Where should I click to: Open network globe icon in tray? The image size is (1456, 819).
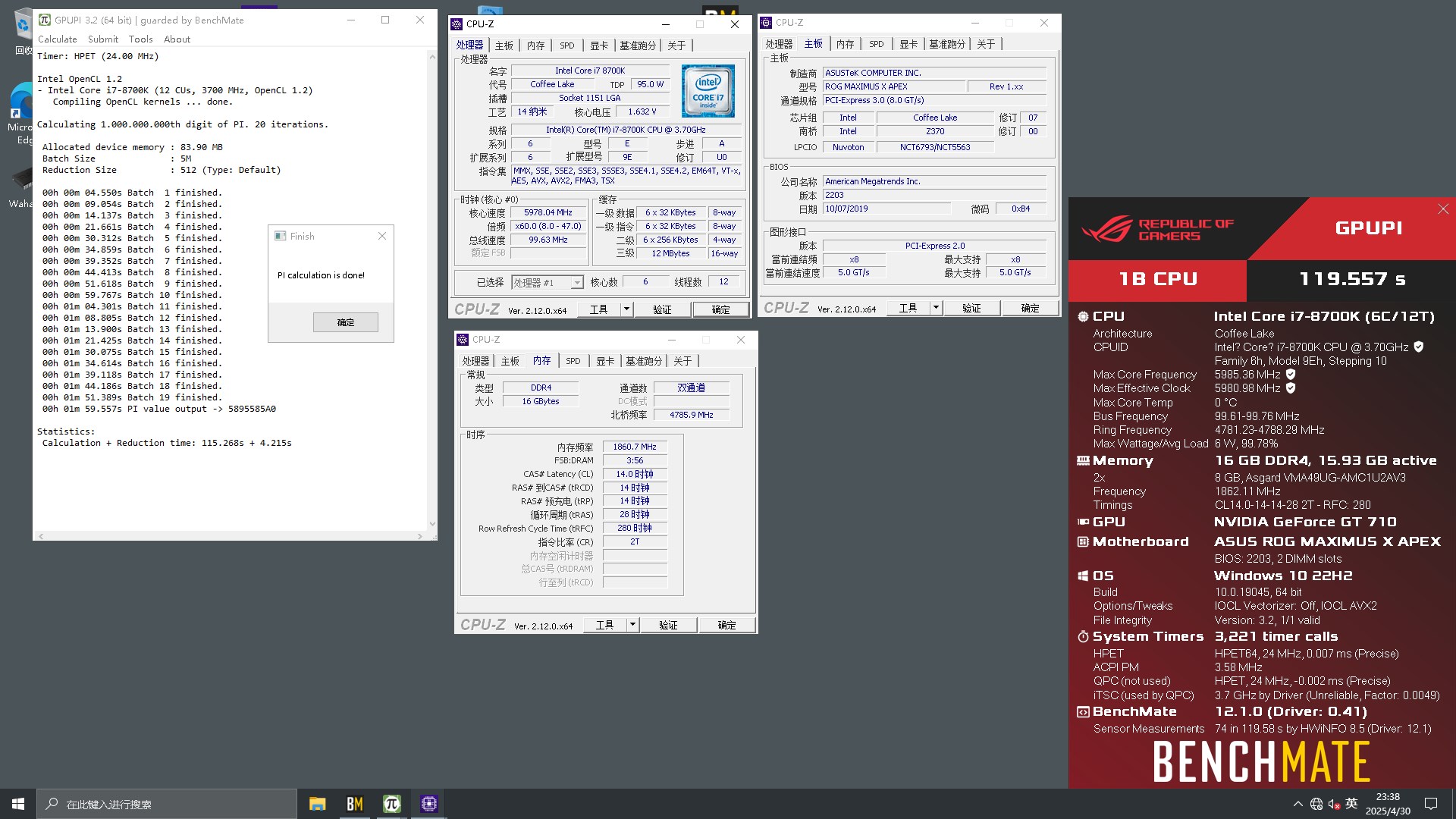[x=1316, y=804]
